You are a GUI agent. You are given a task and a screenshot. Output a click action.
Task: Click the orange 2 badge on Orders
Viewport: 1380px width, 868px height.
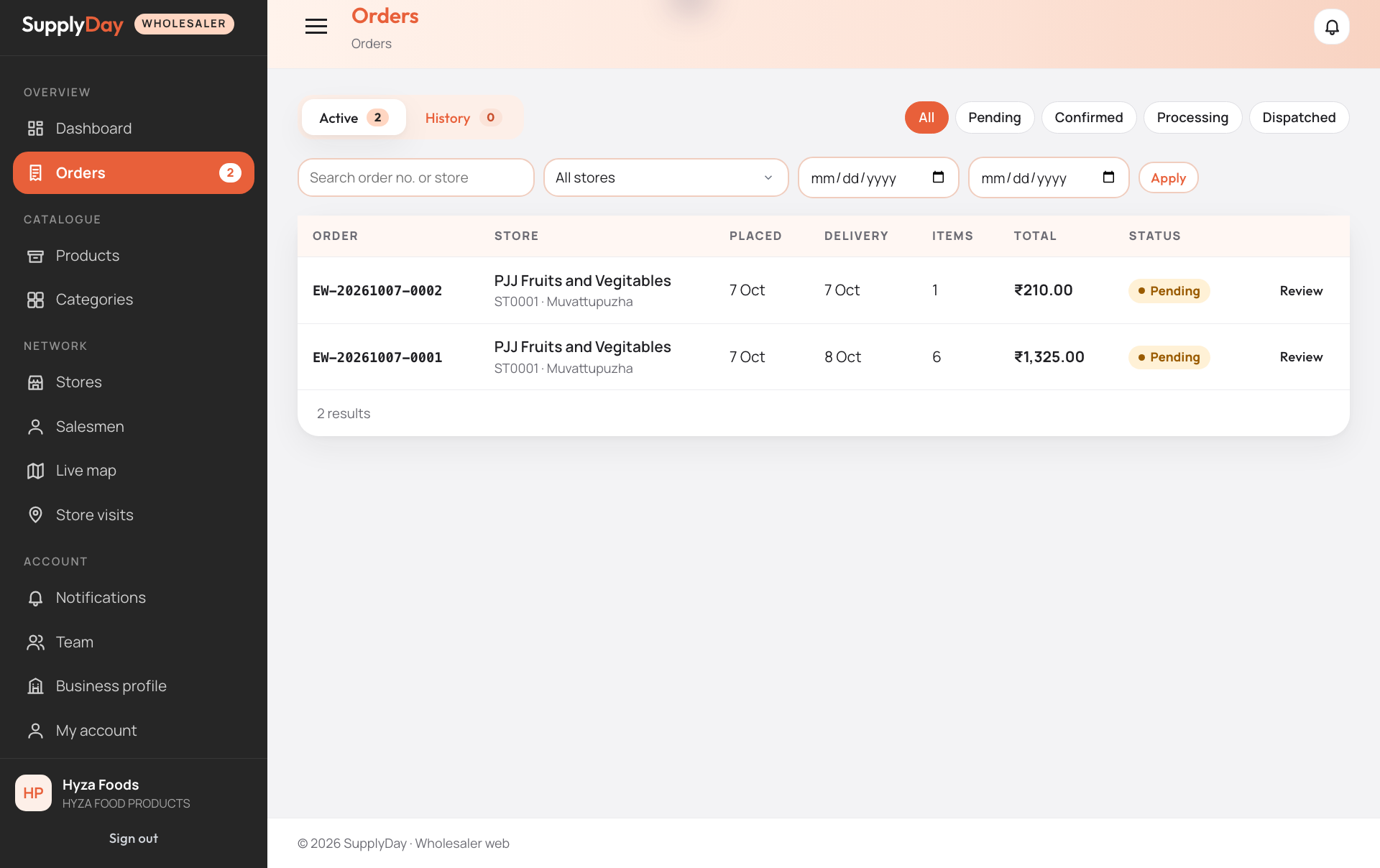tap(230, 172)
